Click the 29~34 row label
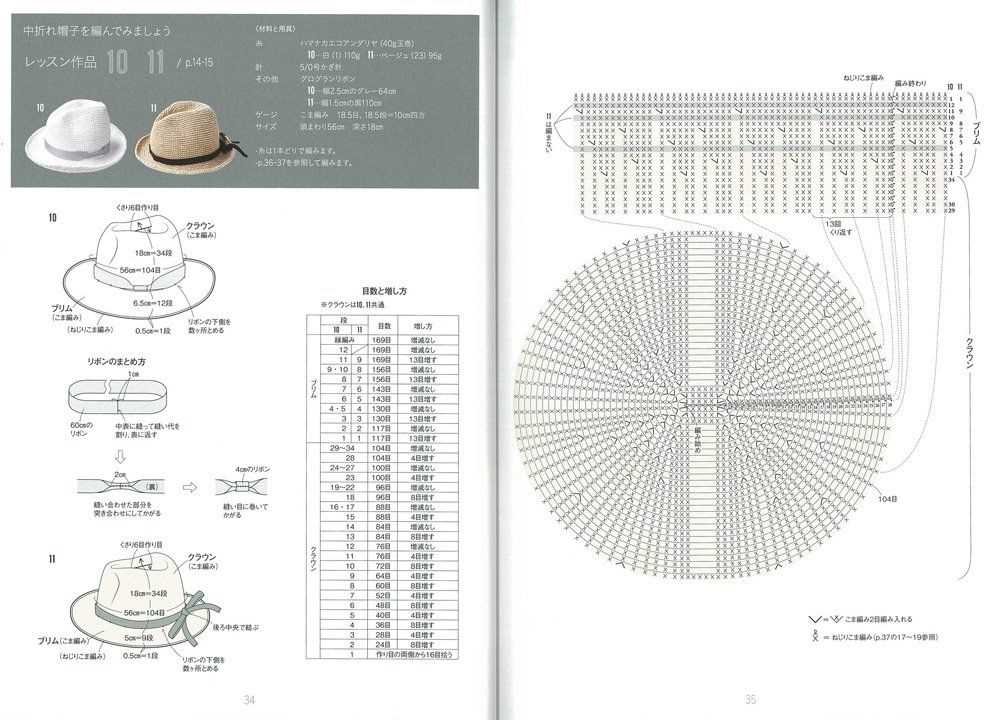The image size is (1000, 720). click(342, 448)
